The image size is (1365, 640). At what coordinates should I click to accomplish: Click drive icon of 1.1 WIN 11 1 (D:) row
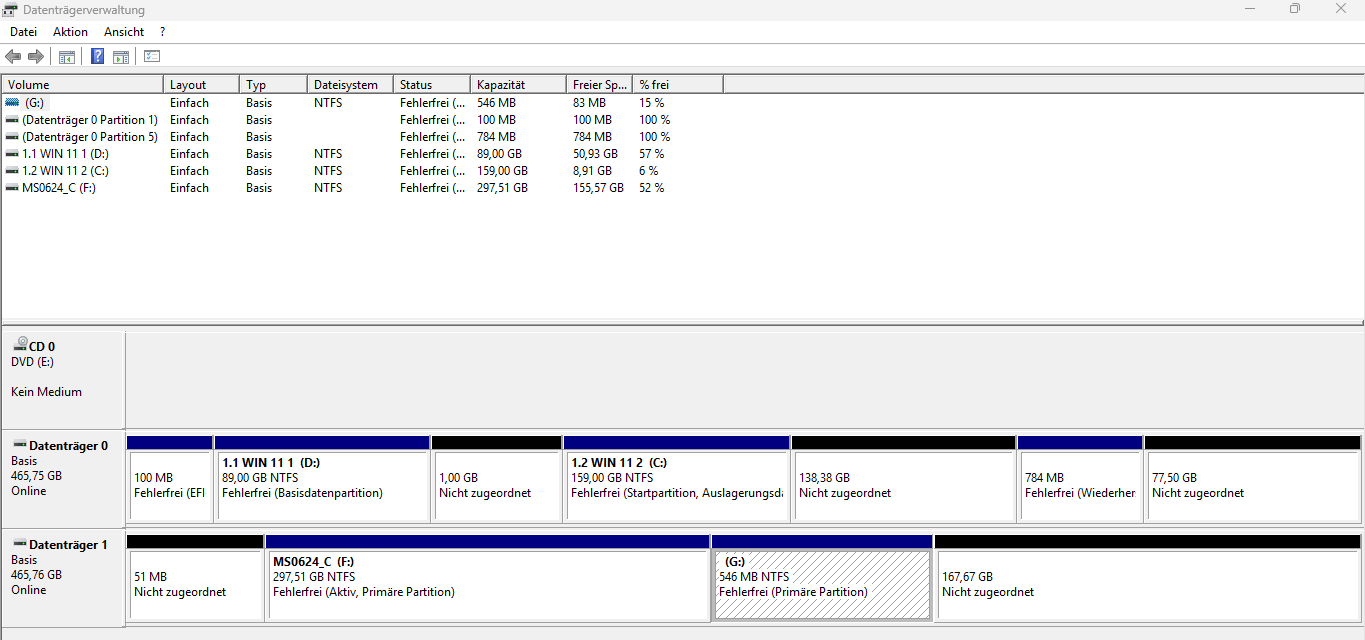pyautogui.click(x=12, y=153)
